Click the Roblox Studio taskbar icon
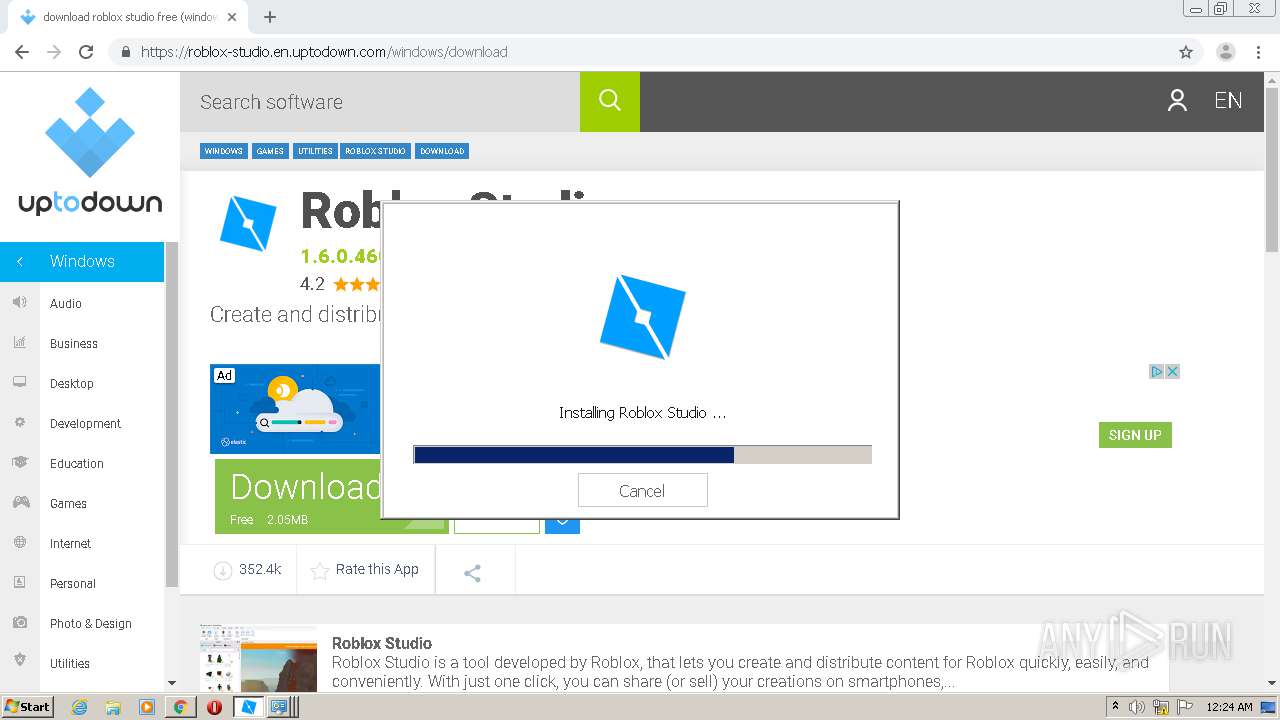1280x720 pixels. pos(248,707)
